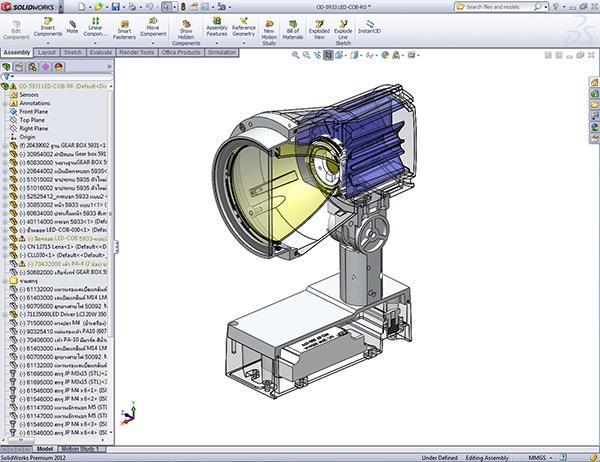Open ConfigurationManager tab icon
Viewport: 600px width, 462px height.
33,67
